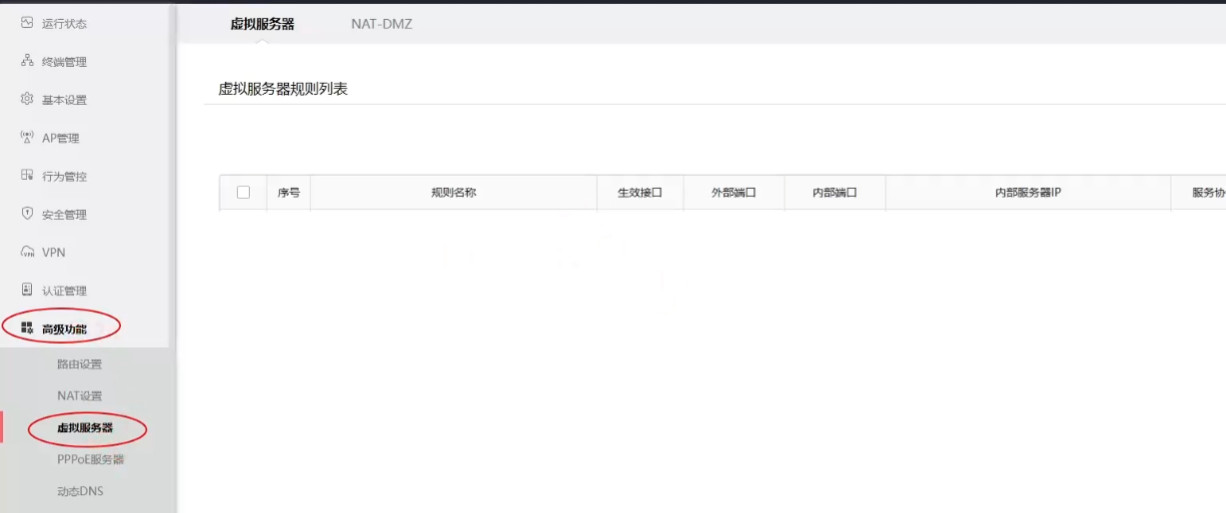Click the 终端管理 terminal icon

27,61
